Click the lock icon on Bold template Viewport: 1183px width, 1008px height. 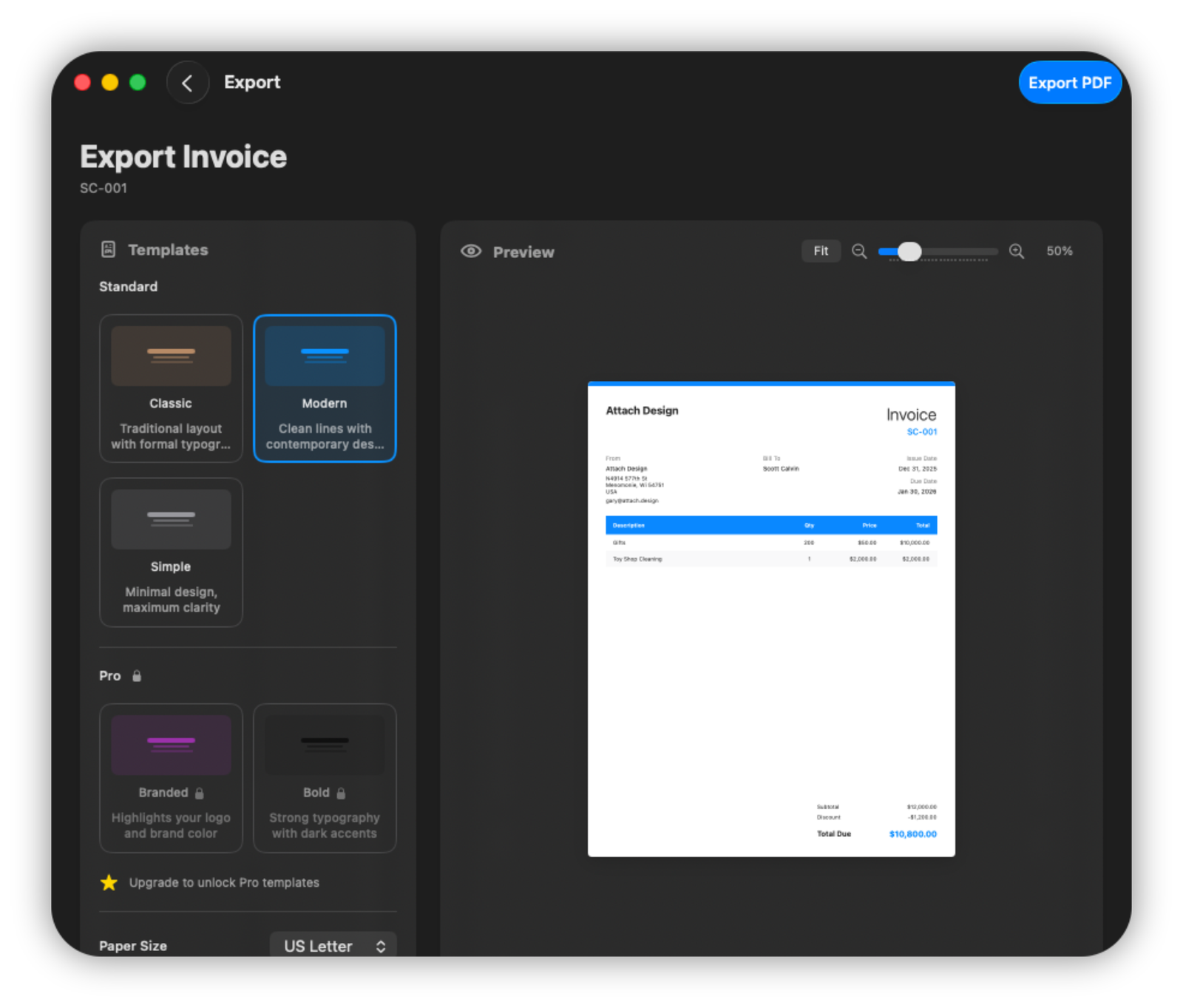[x=341, y=793]
